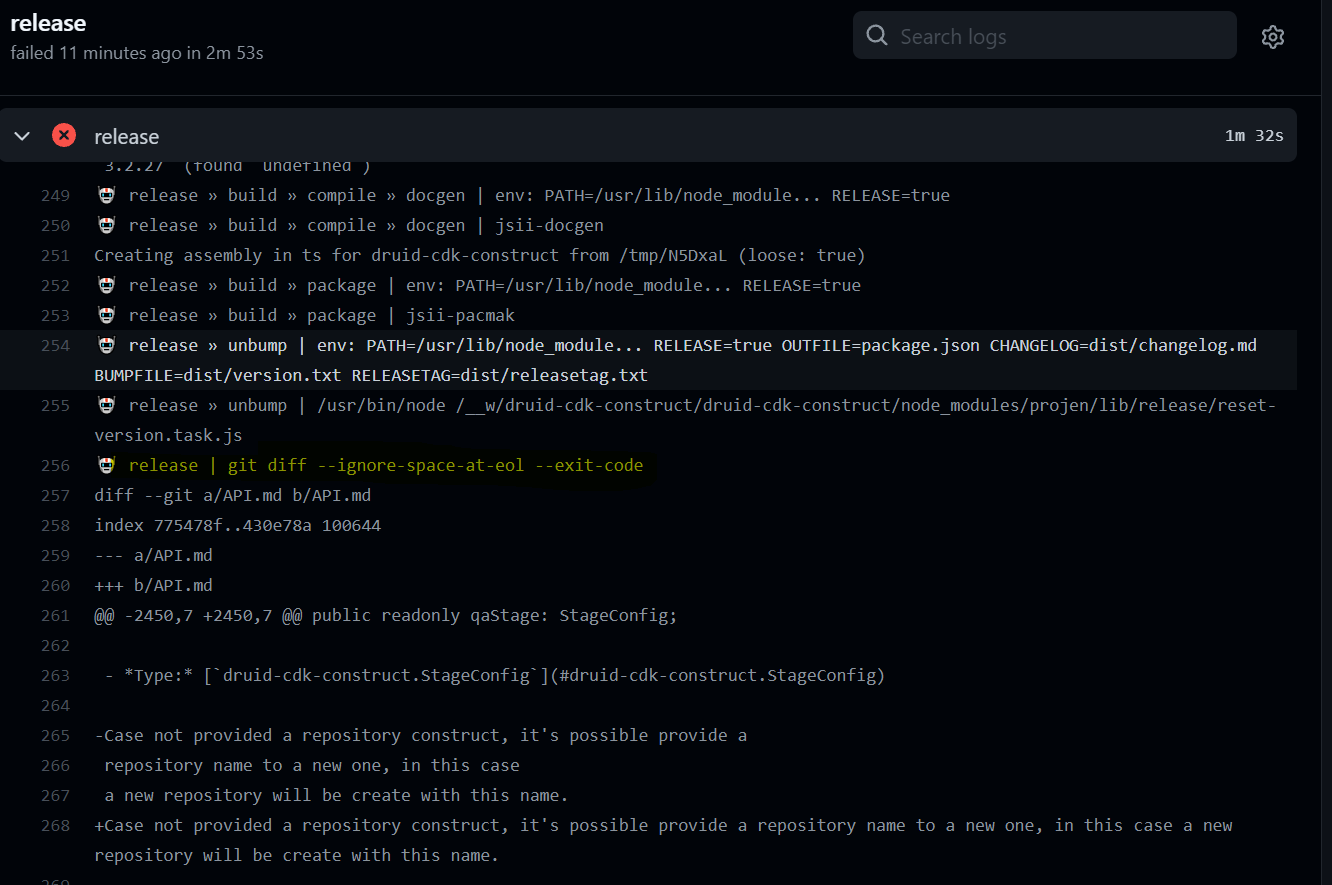Click the Search logs input field
The width and height of the screenshot is (1332, 885).
pos(1044,35)
